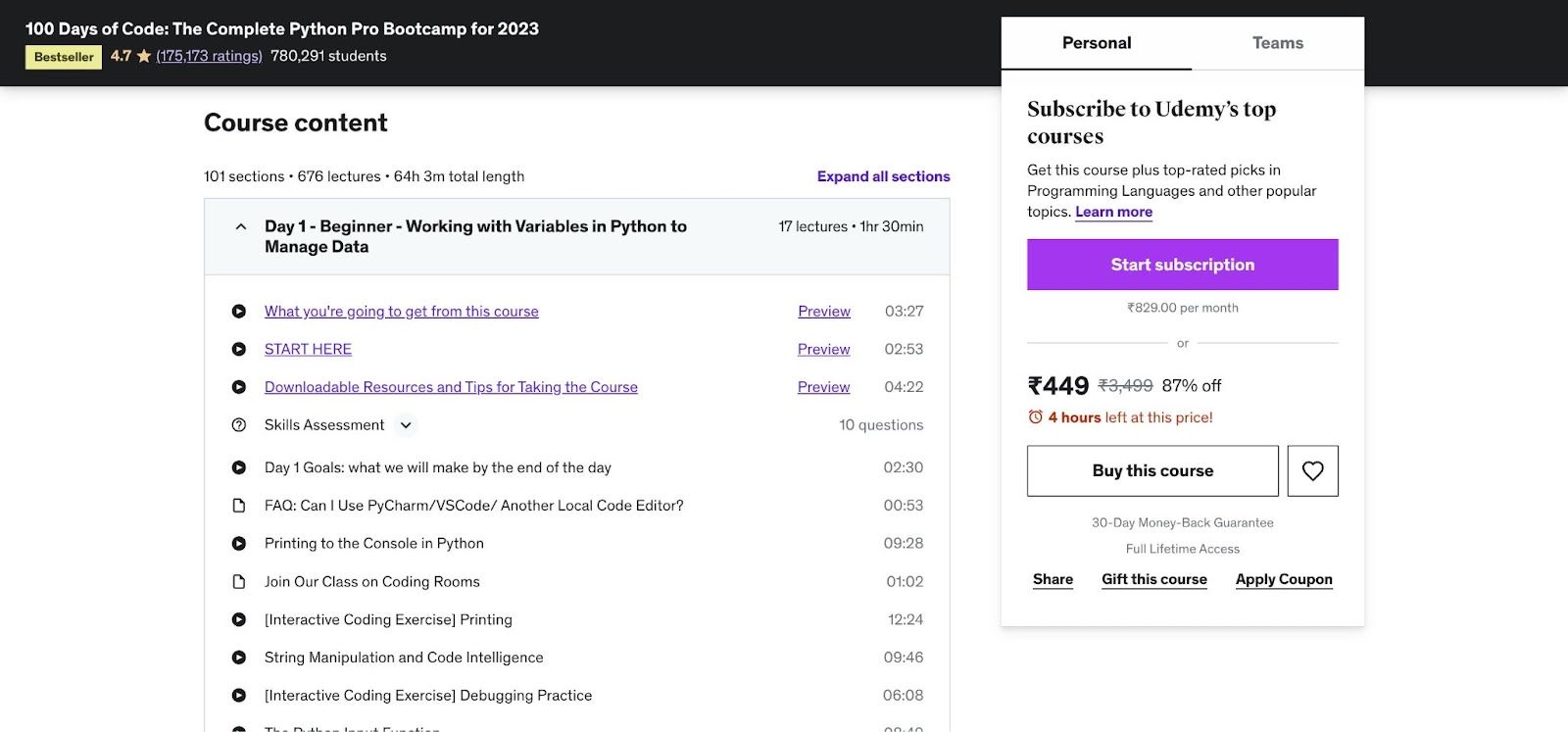Add course to wishlist with heart icon
This screenshot has height=732, width=1568.
[1312, 471]
